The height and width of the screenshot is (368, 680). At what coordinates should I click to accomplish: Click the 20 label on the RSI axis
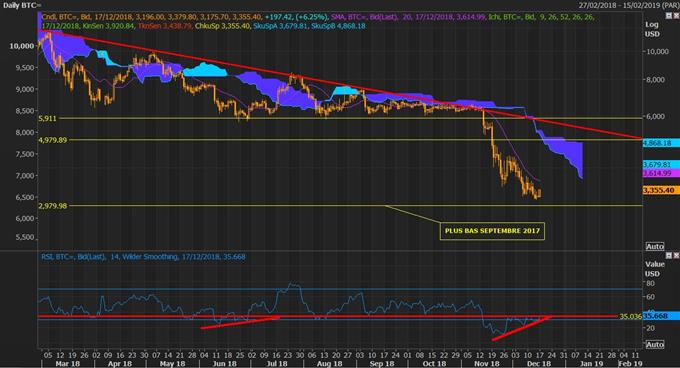(x=650, y=328)
